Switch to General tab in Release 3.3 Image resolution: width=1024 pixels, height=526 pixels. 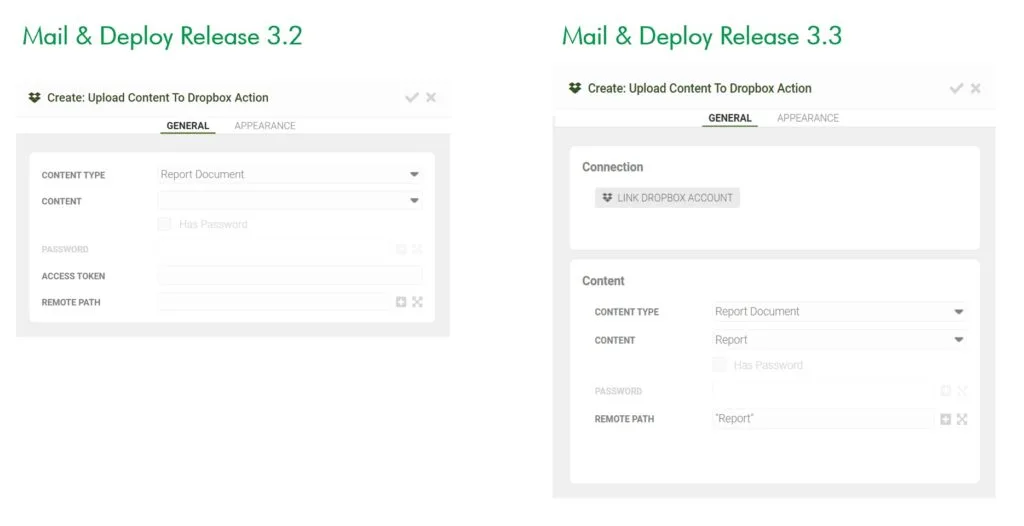[730, 118]
